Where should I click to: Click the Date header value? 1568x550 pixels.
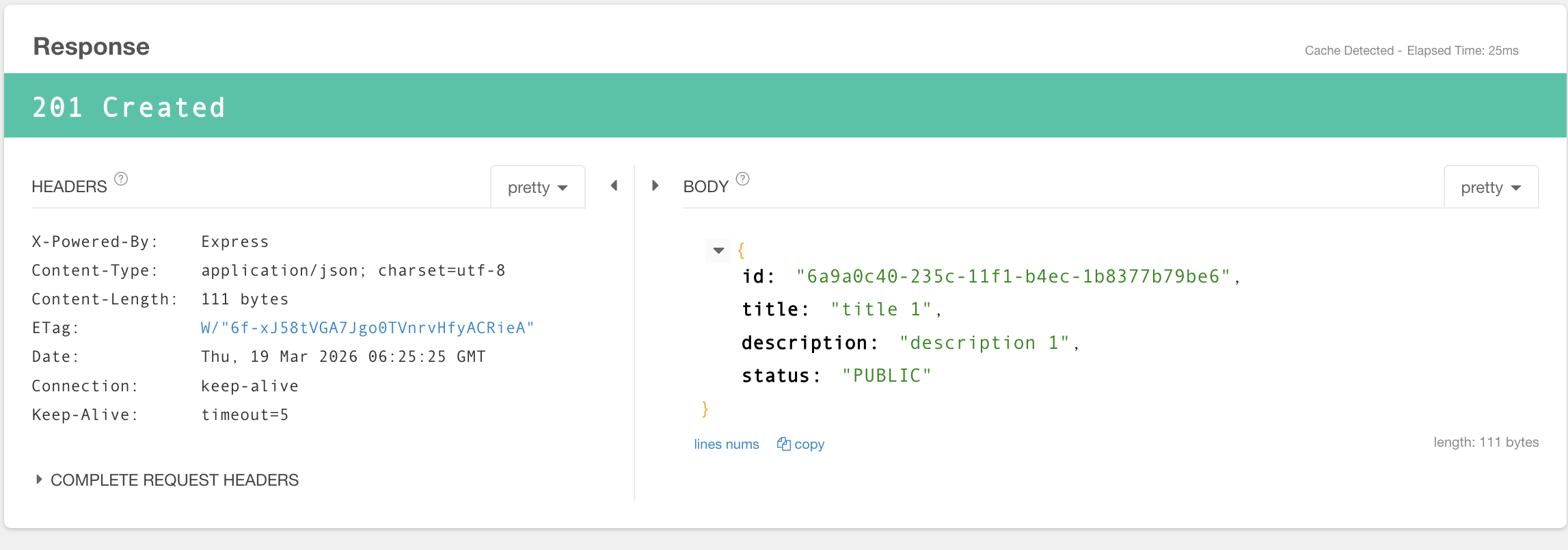point(343,357)
